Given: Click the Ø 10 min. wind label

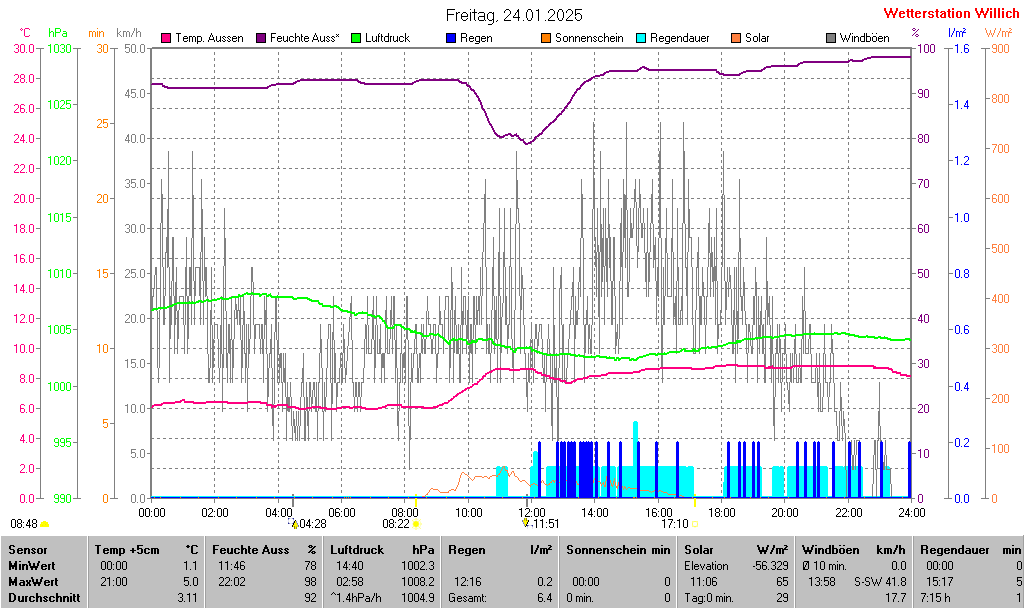Looking at the screenshot, I should coord(825,566).
